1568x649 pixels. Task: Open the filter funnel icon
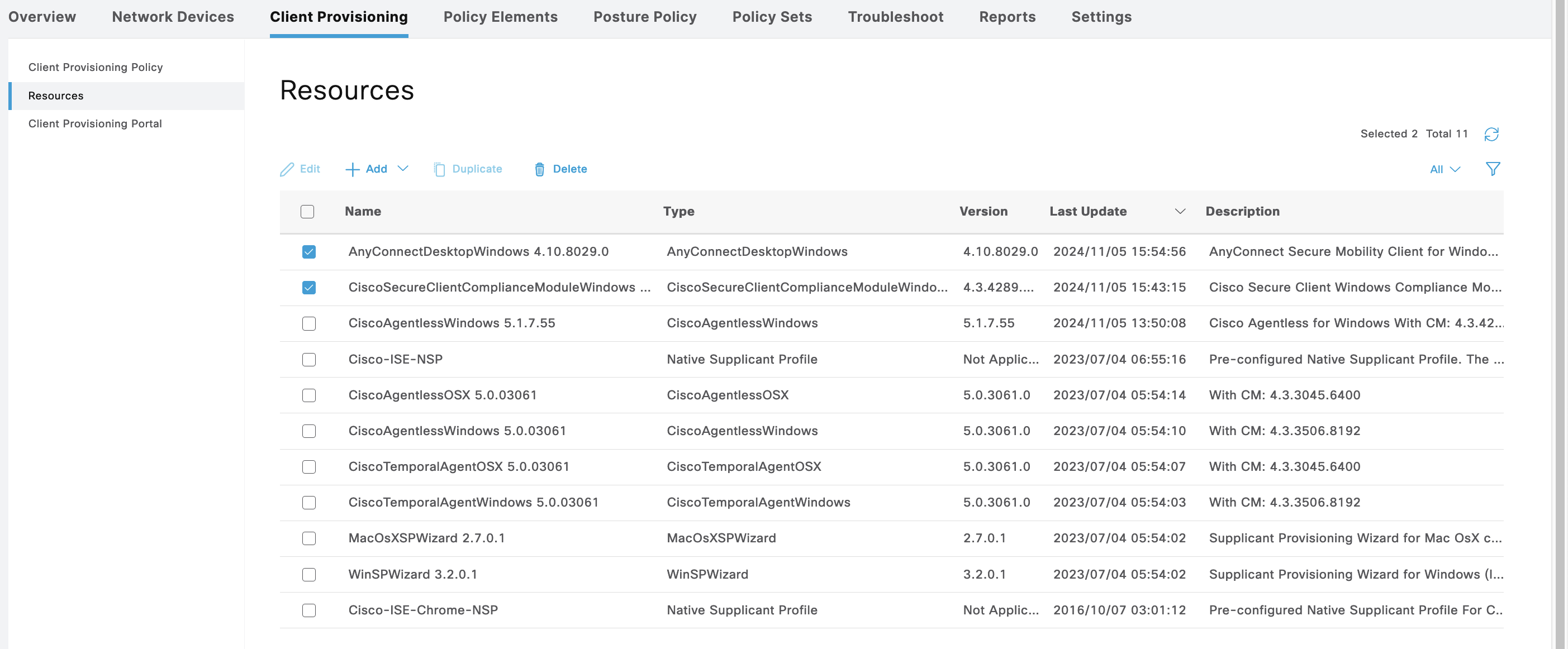point(1493,169)
